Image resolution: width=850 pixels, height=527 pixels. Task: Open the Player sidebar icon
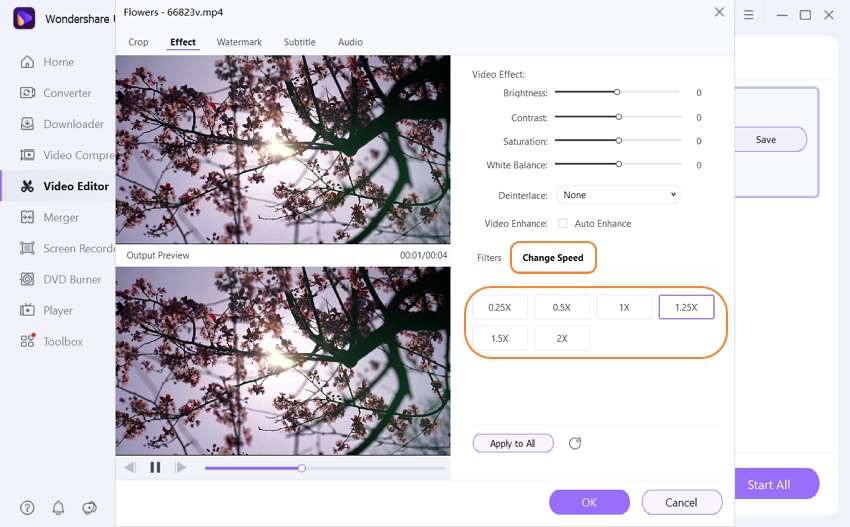point(27,310)
